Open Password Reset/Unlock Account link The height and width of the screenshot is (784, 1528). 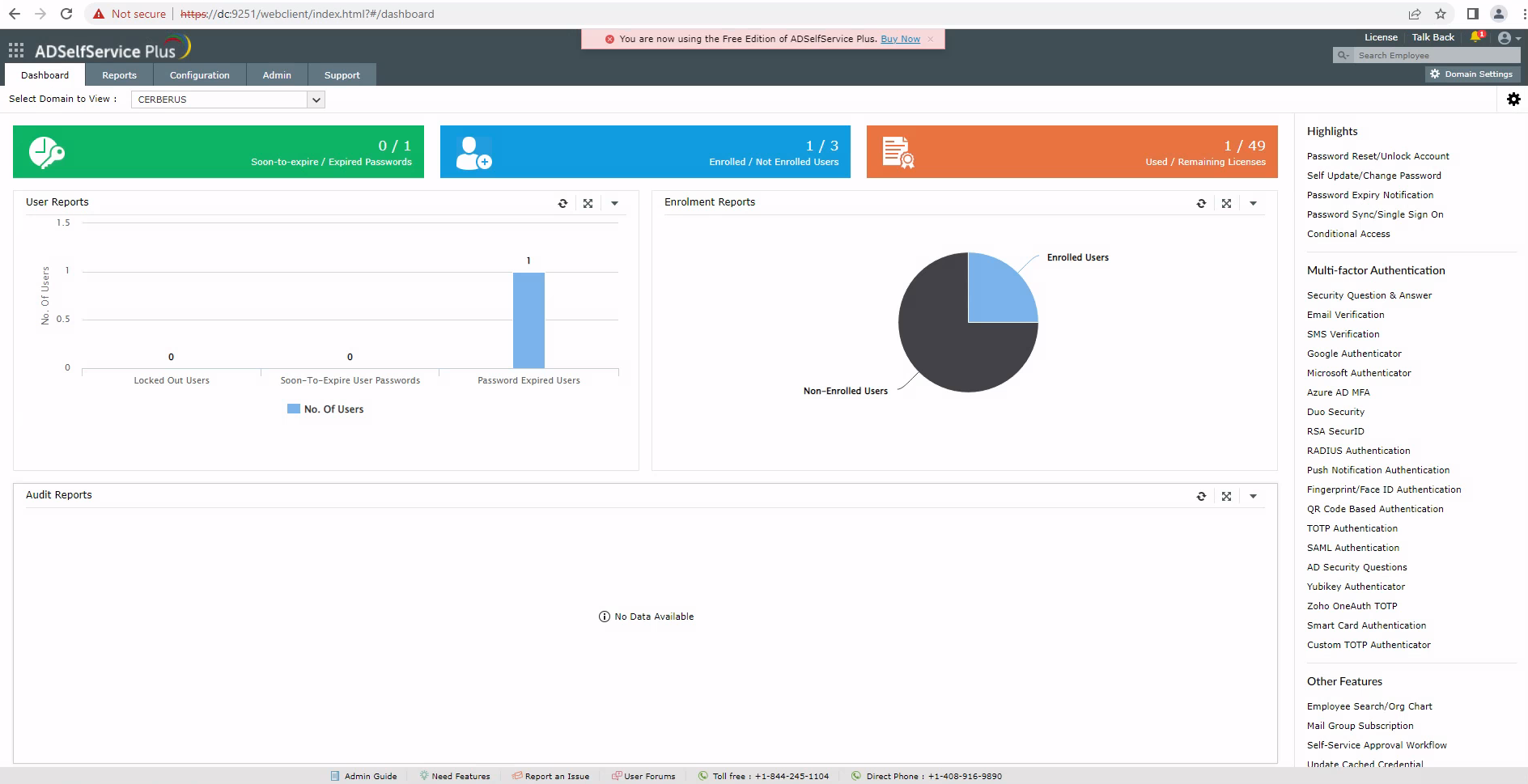point(1377,156)
